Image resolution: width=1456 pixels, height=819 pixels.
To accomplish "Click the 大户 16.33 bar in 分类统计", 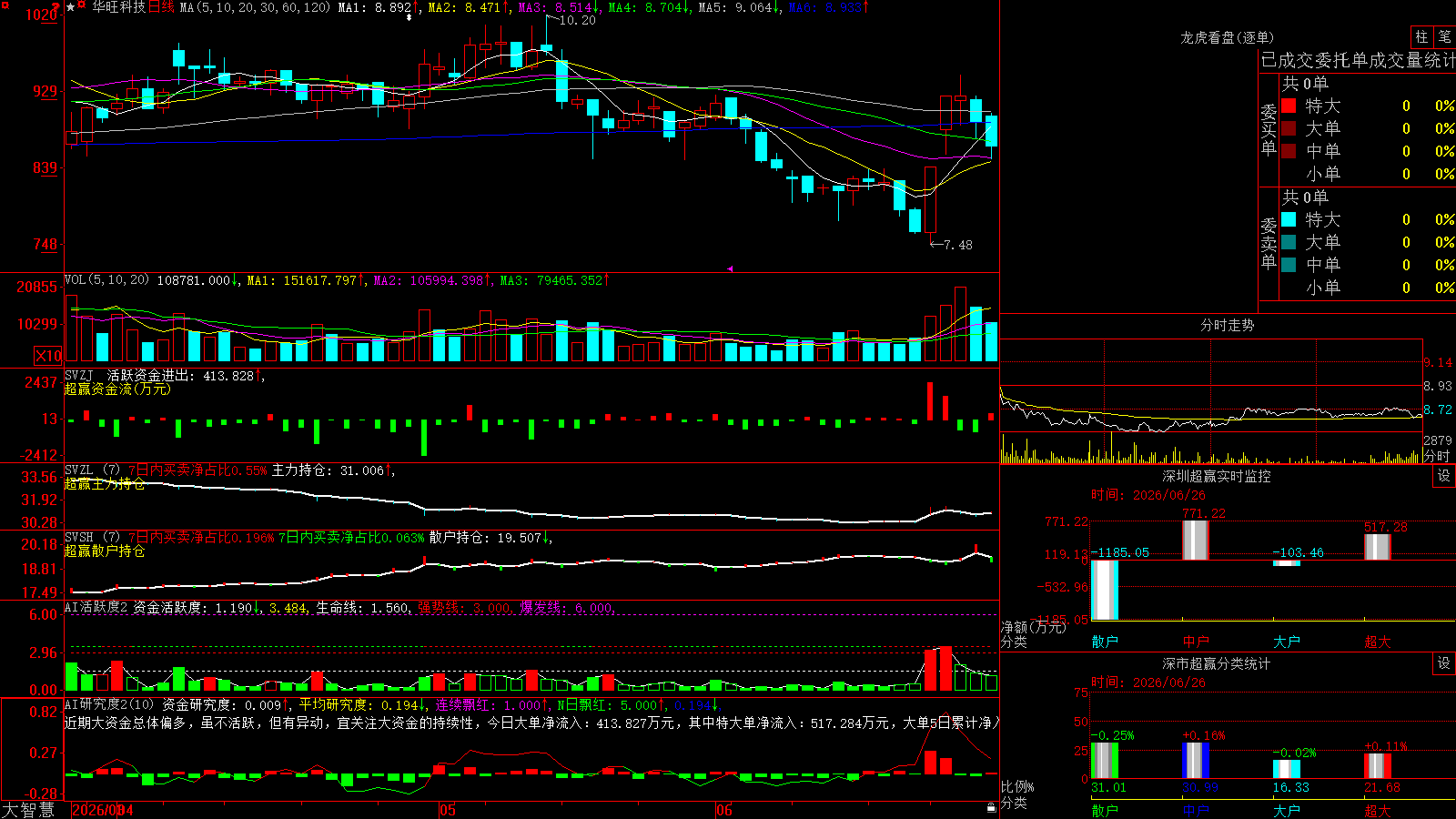I will tap(1287, 769).
